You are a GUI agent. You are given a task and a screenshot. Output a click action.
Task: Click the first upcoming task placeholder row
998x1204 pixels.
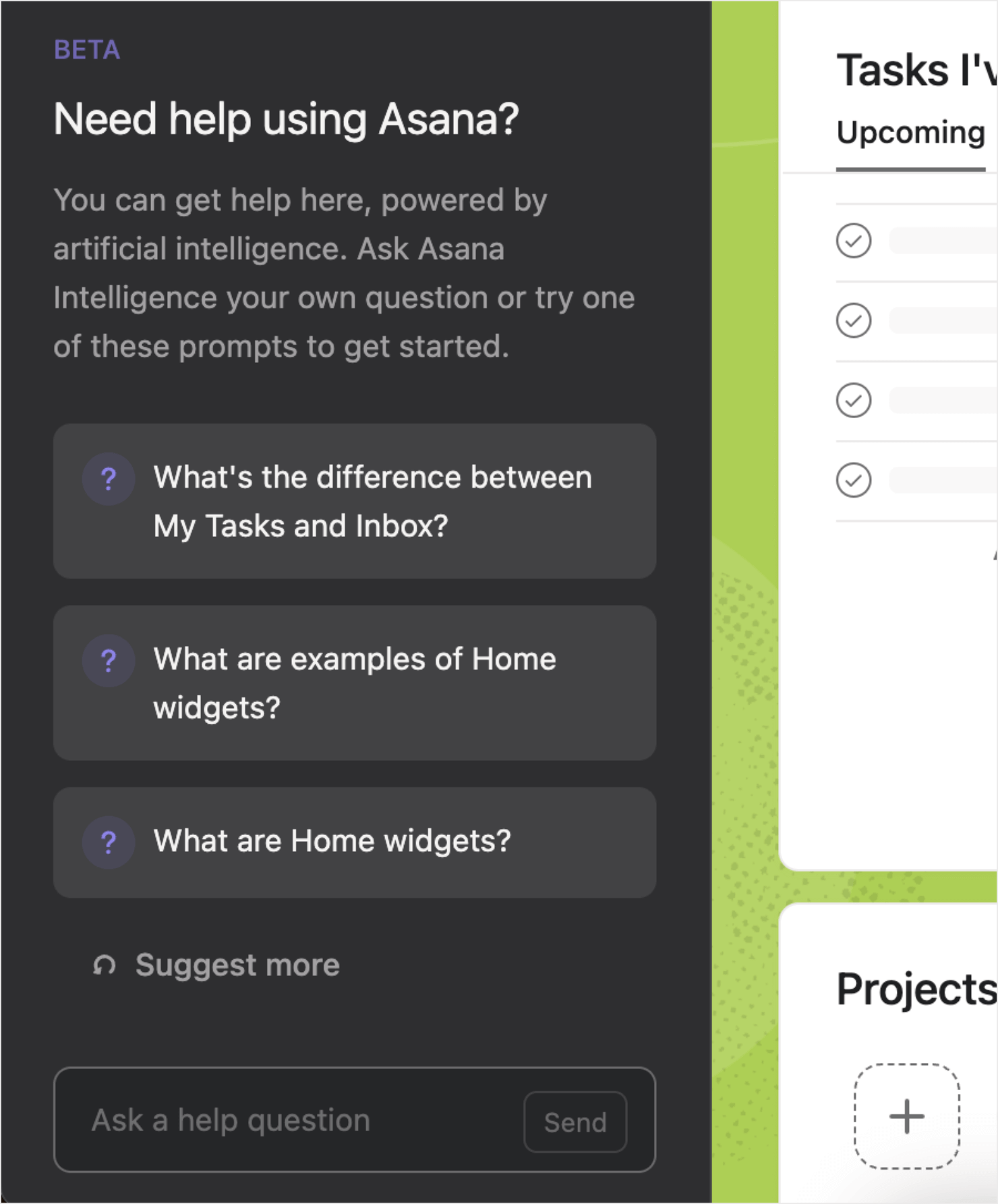tap(917, 241)
